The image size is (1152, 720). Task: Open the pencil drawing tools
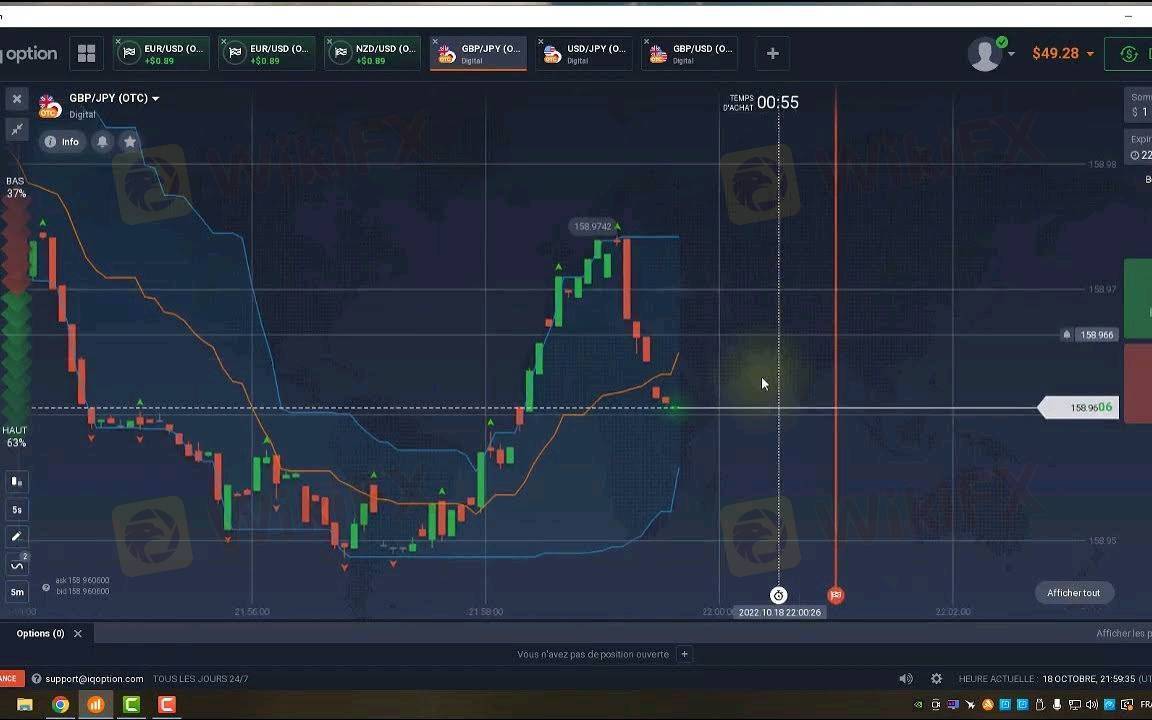[17, 536]
